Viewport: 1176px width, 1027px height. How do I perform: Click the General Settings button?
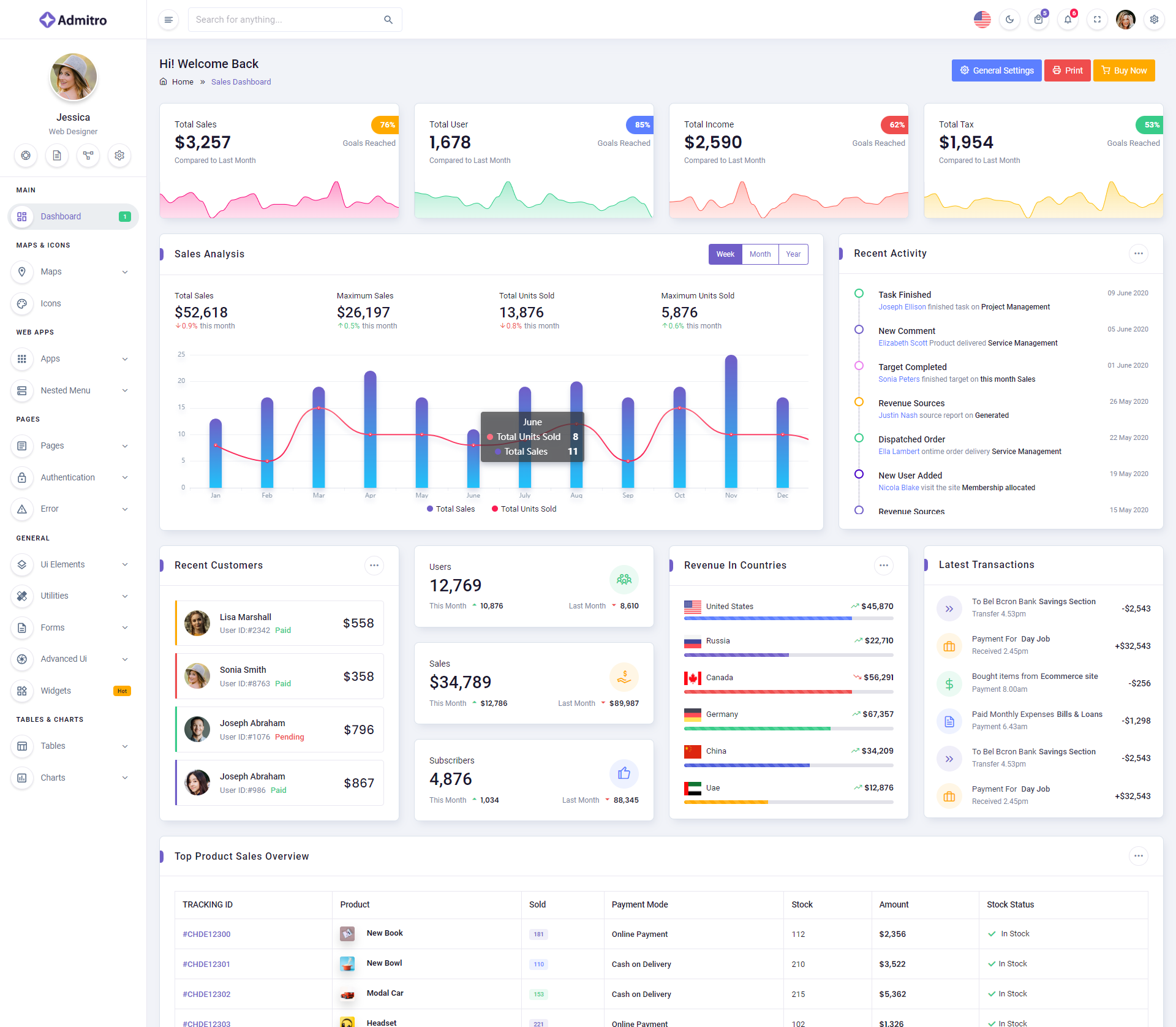(x=996, y=70)
